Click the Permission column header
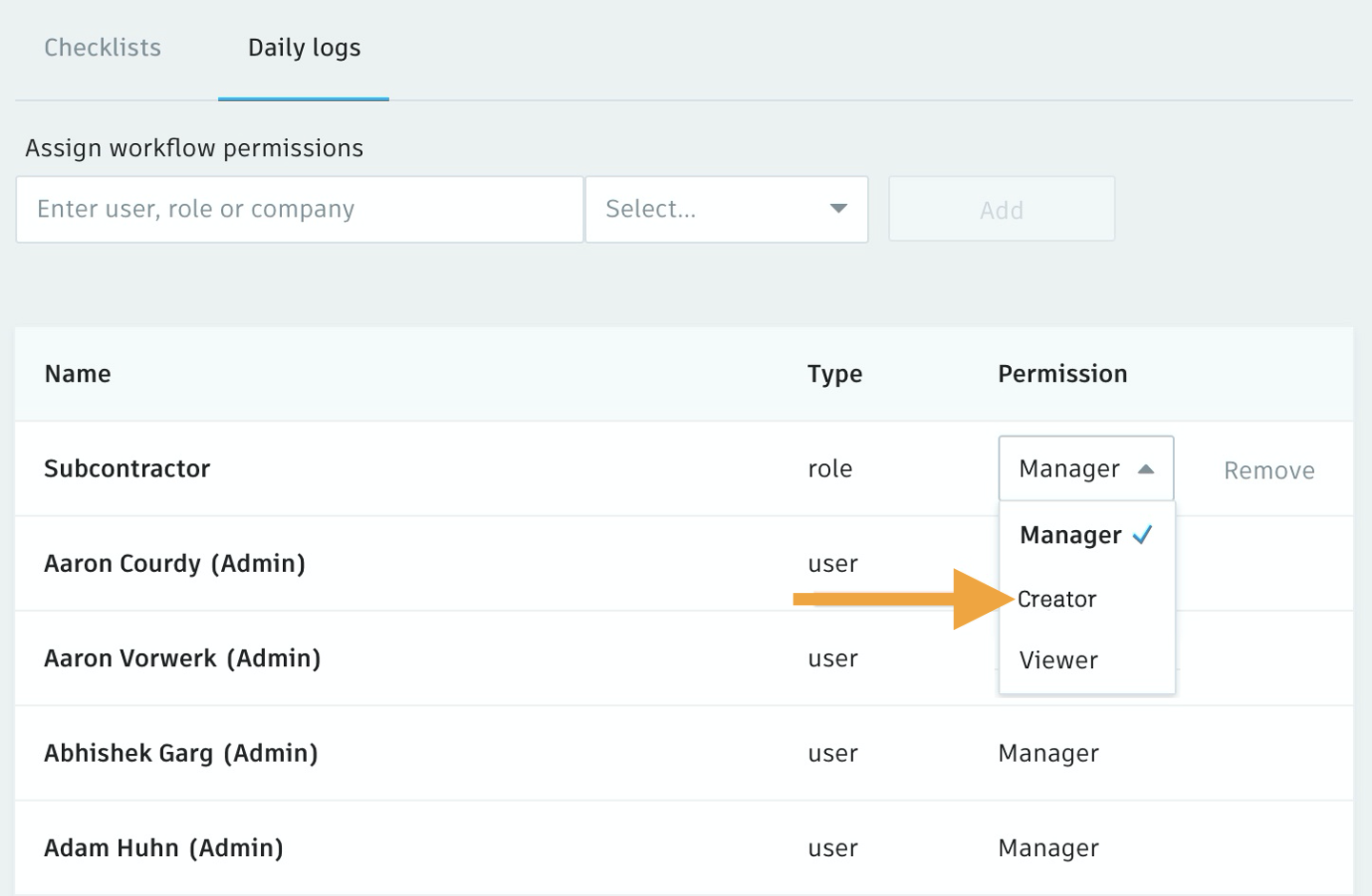1372x896 pixels. [1062, 374]
